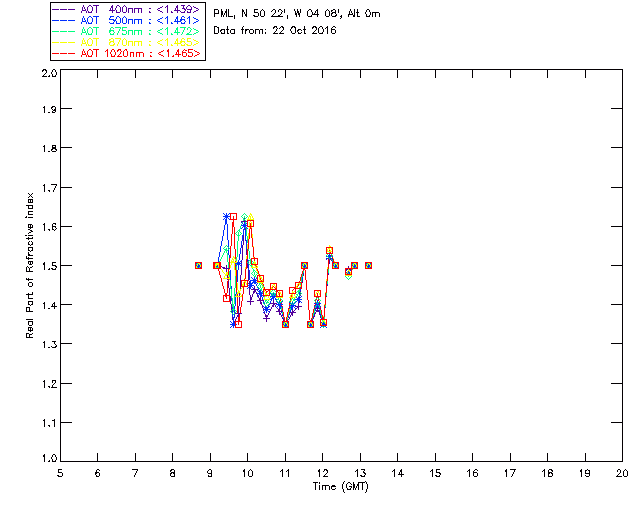The width and height of the screenshot is (640, 512).
Task: Click the y-axis tick label 1.4
Action: [49, 305]
